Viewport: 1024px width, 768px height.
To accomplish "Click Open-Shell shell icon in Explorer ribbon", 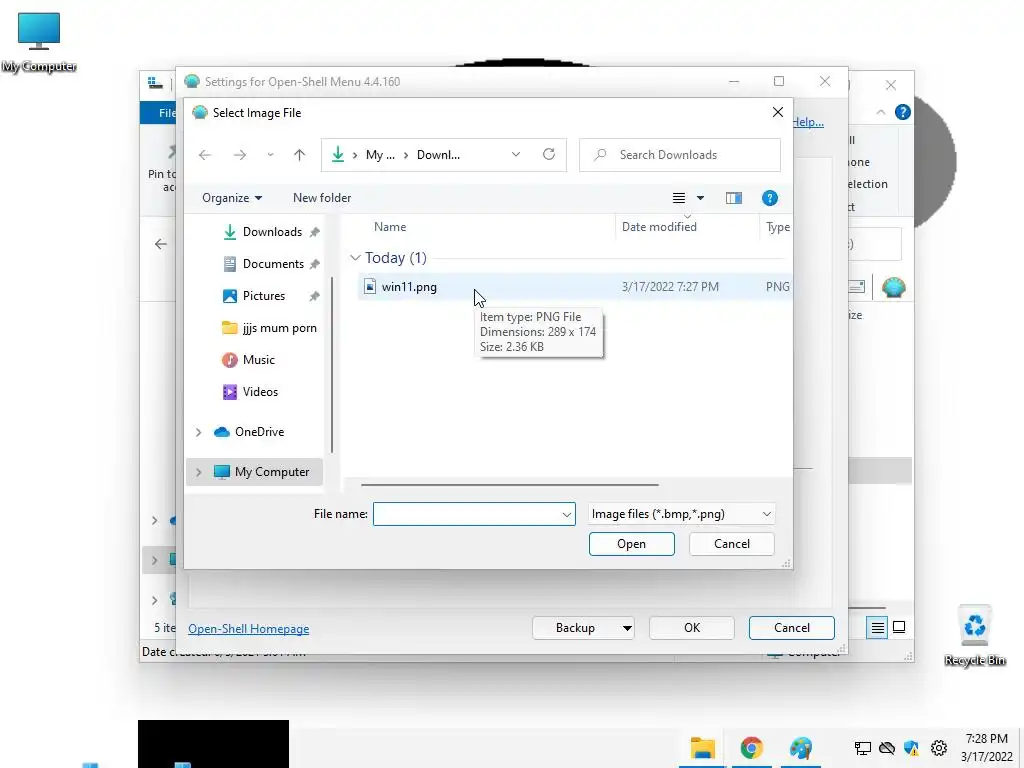I will (x=893, y=287).
